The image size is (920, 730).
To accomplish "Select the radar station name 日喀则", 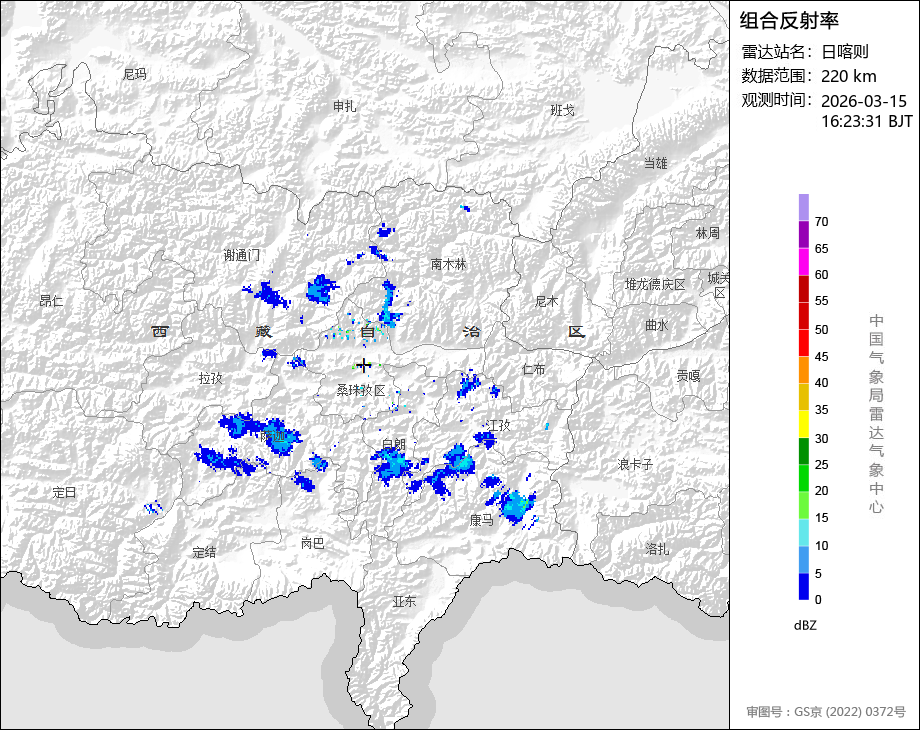I will click(844, 52).
